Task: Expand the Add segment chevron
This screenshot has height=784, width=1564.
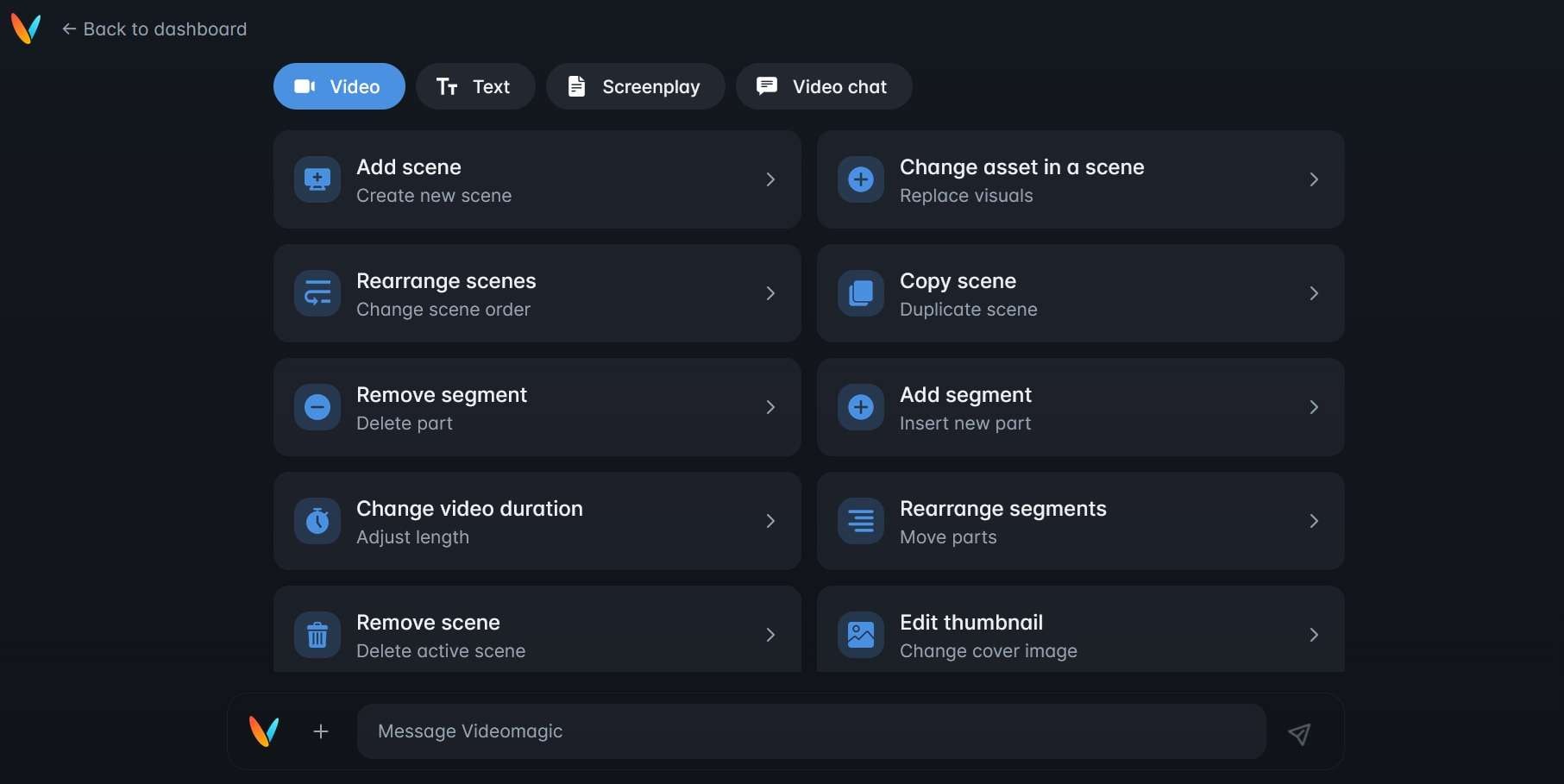Action: 1314,407
